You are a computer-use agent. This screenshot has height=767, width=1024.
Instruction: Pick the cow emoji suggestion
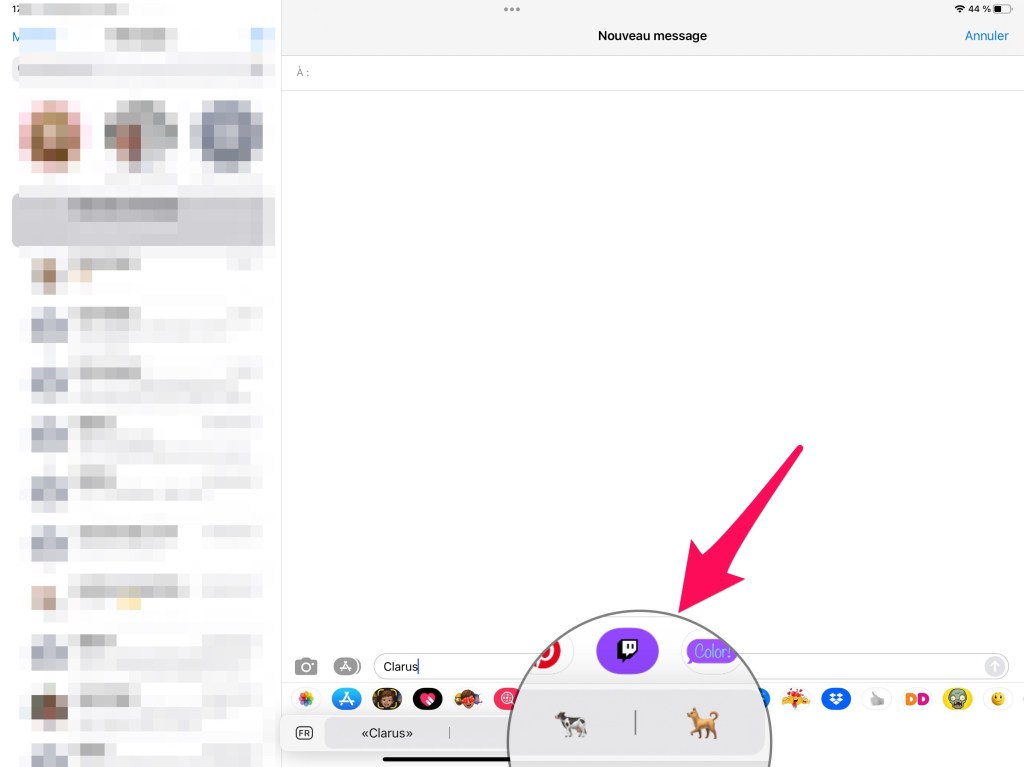(570, 723)
